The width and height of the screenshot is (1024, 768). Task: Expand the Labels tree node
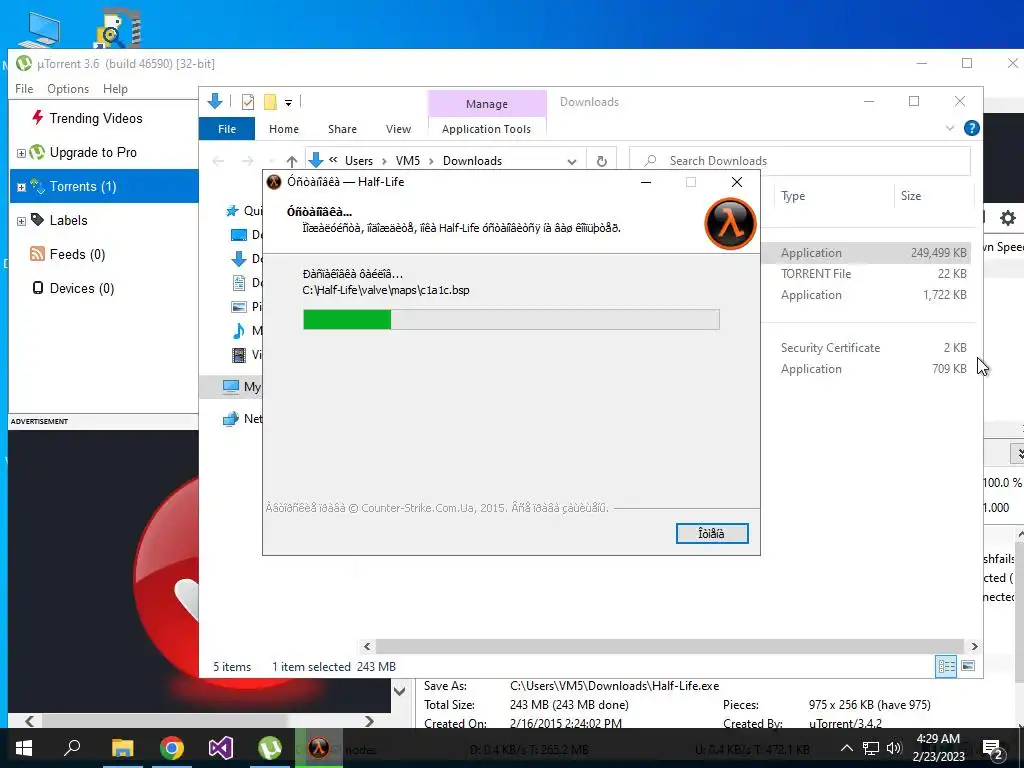click(x=21, y=221)
